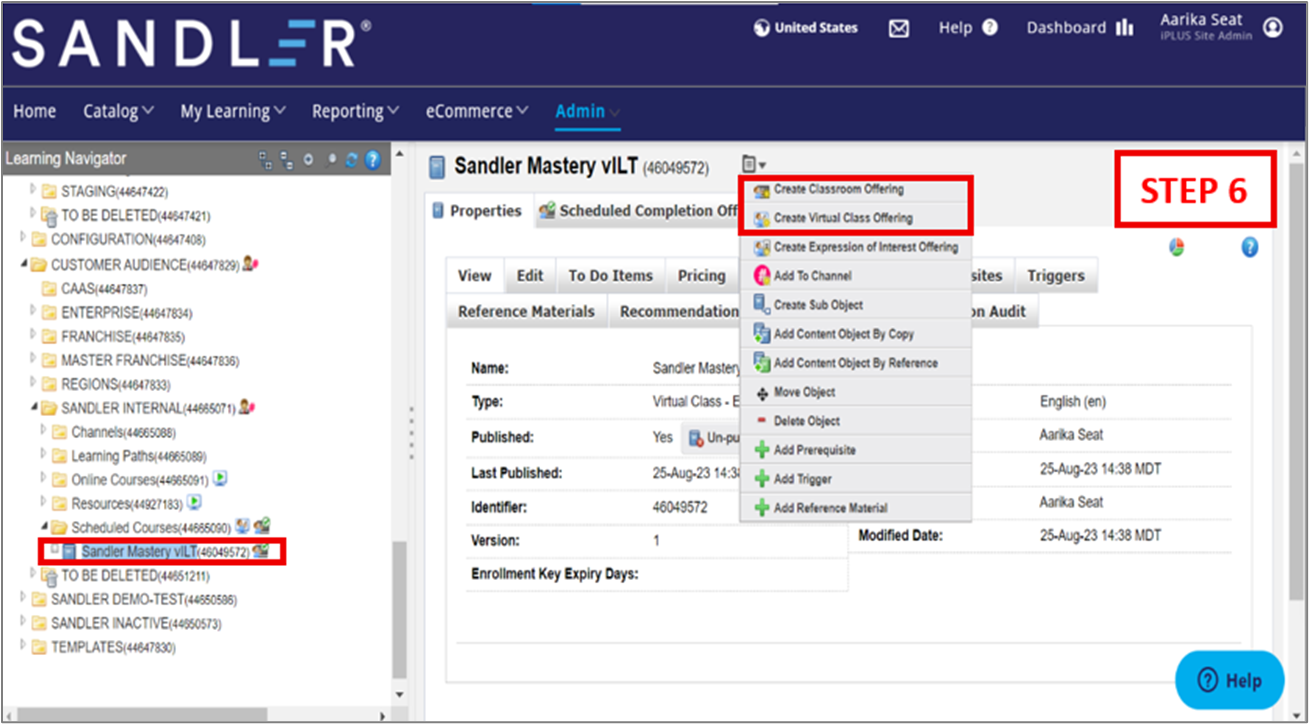This screenshot has width=1309, height=724.
Task: Open the object actions dropdown next to title
Action: [754, 165]
